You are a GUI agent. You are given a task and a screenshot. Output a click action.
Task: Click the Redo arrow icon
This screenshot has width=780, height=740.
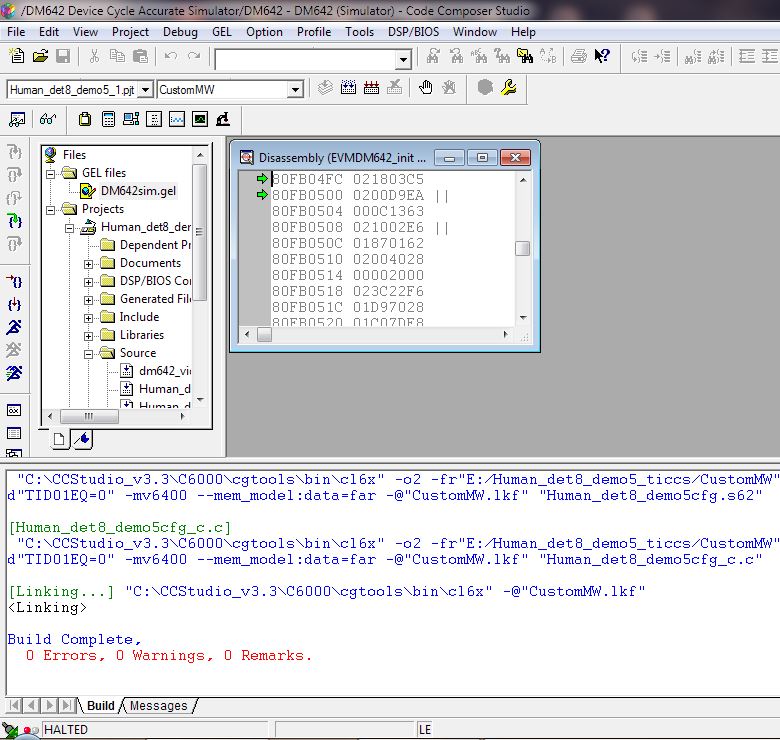tap(194, 56)
